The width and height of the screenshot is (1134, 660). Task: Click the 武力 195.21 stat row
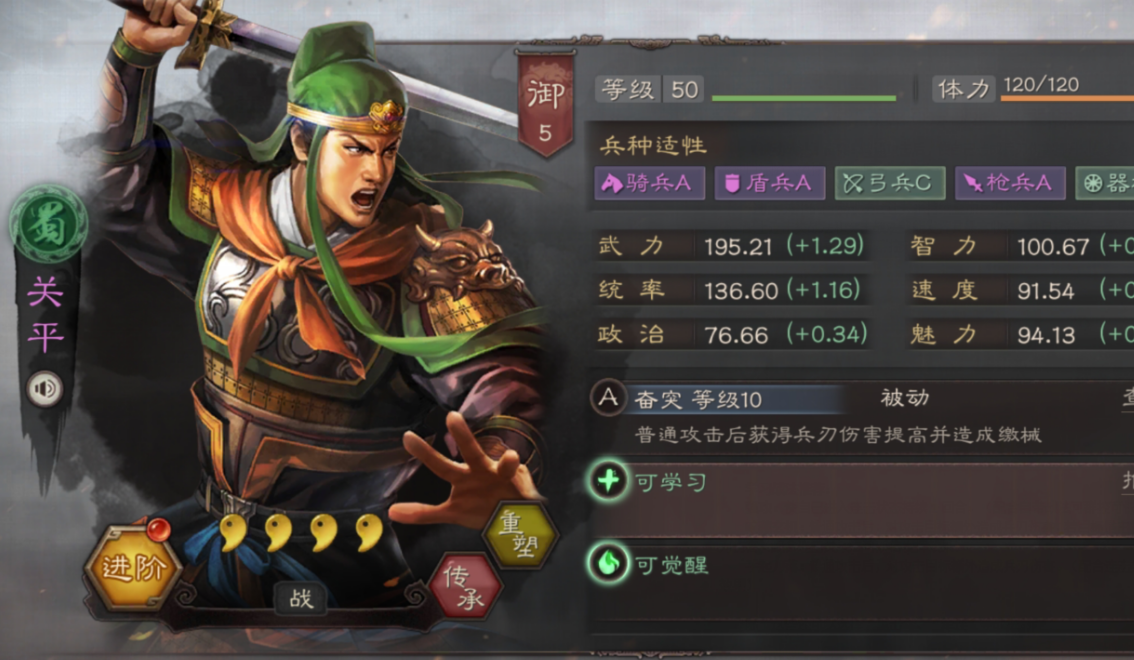coord(732,247)
